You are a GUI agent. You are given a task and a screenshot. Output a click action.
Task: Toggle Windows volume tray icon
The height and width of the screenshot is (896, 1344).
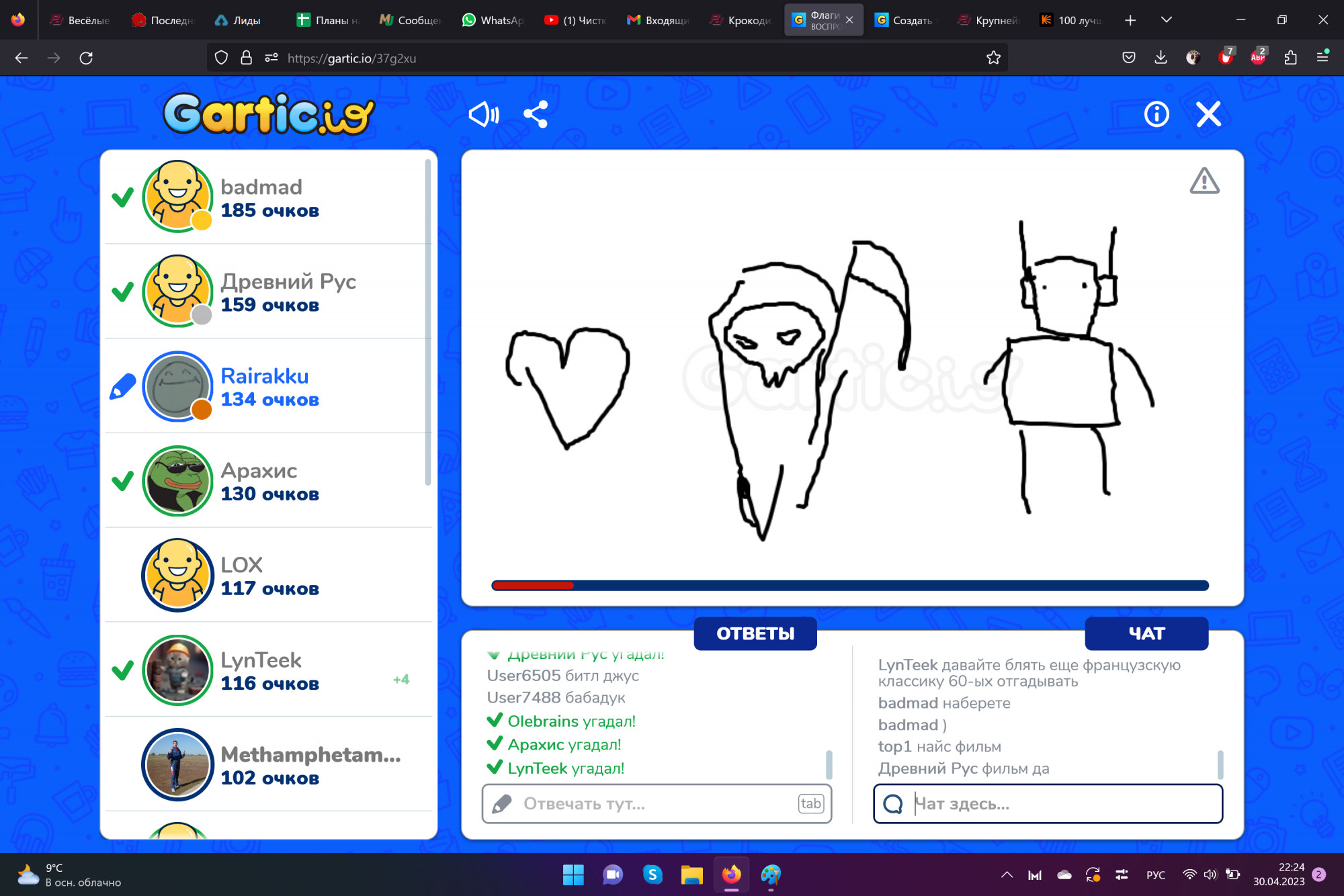point(1210,874)
